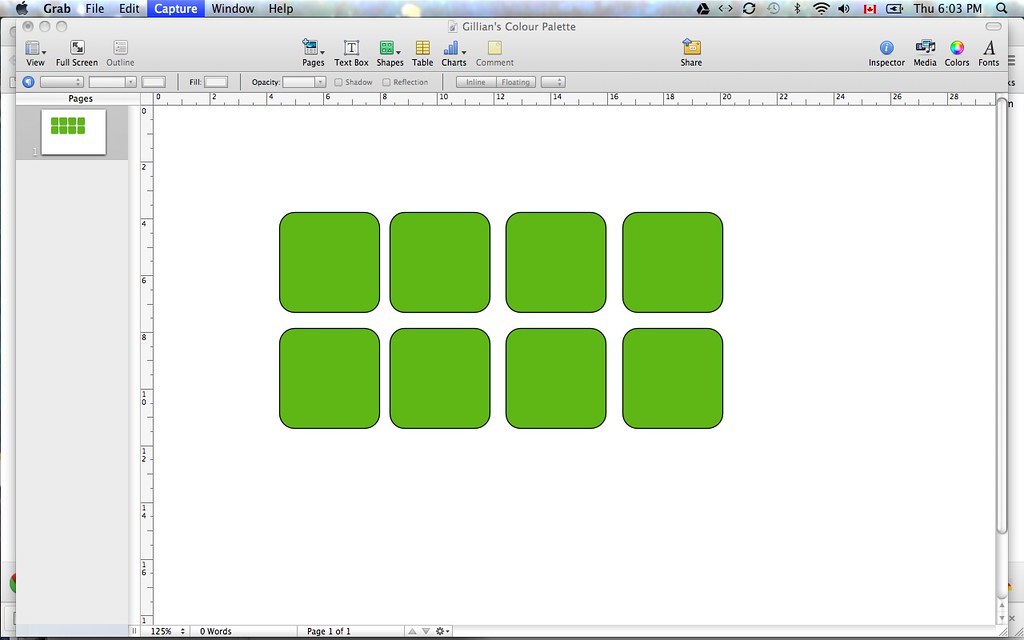The height and width of the screenshot is (640, 1024).
Task: Click the Fill color well
Action: [216, 82]
